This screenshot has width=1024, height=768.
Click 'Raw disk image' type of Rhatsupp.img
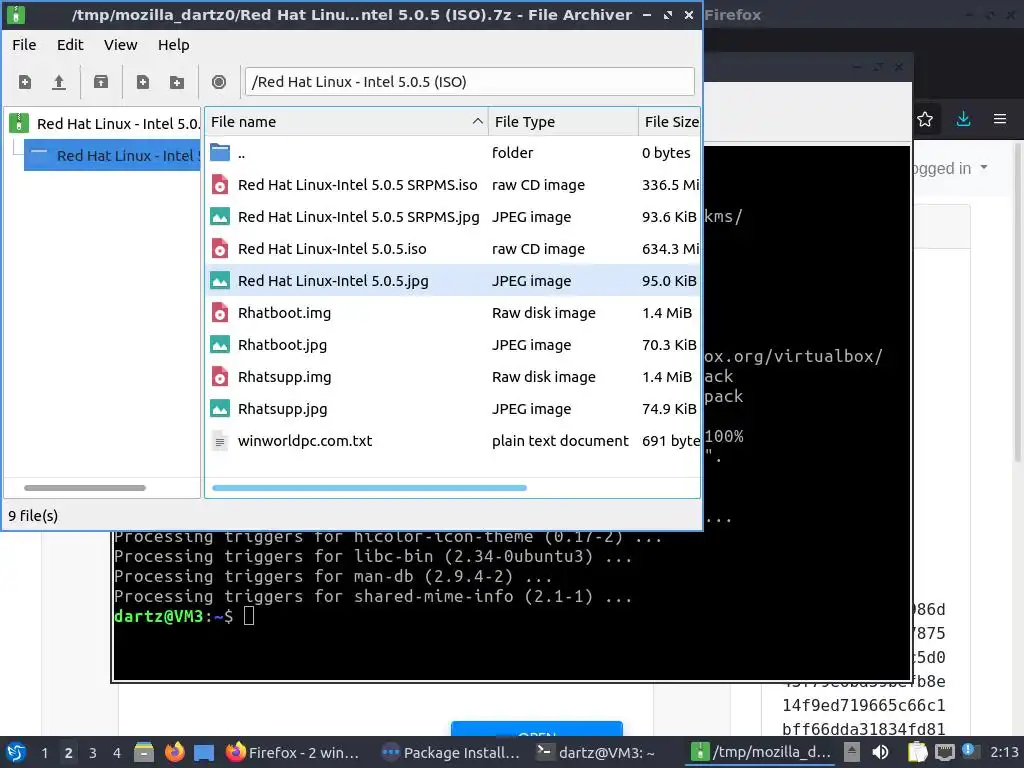coord(543,377)
